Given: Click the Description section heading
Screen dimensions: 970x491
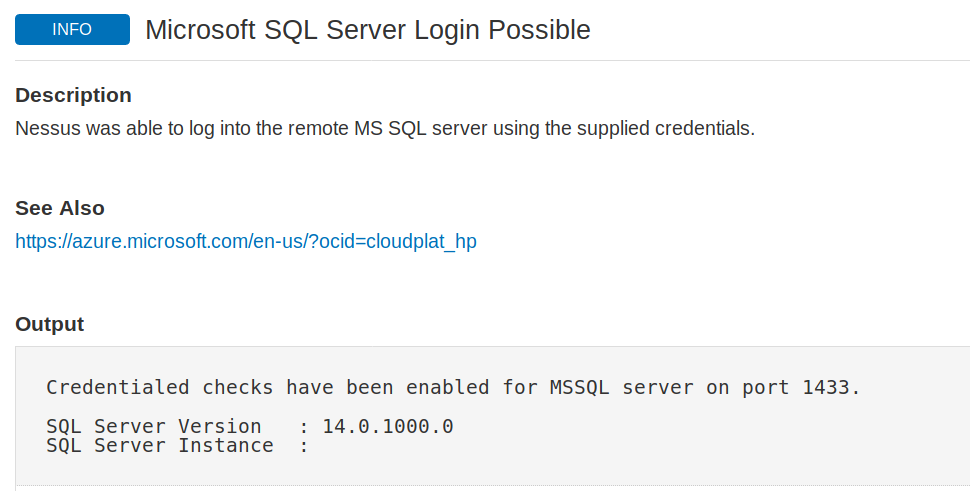Looking at the screenshot, I should coord(73,95).
